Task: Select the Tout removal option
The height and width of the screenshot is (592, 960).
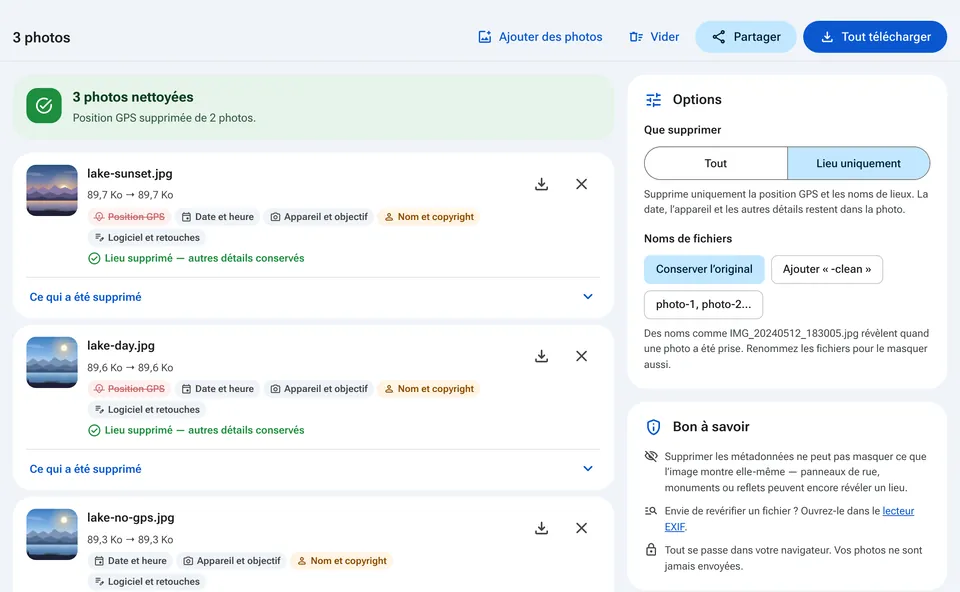Action: click(x=716, y=163)
